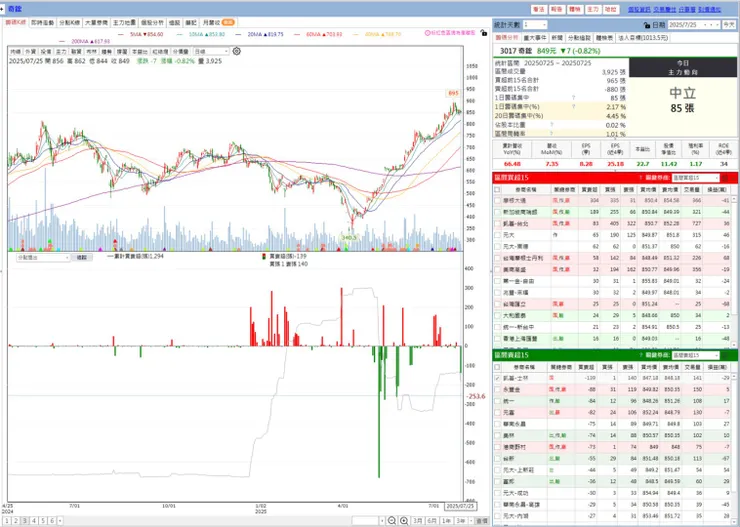Click the red icon in 區間買超15 header
This screenshot has height=527, width=740.
tap(725, 178)
